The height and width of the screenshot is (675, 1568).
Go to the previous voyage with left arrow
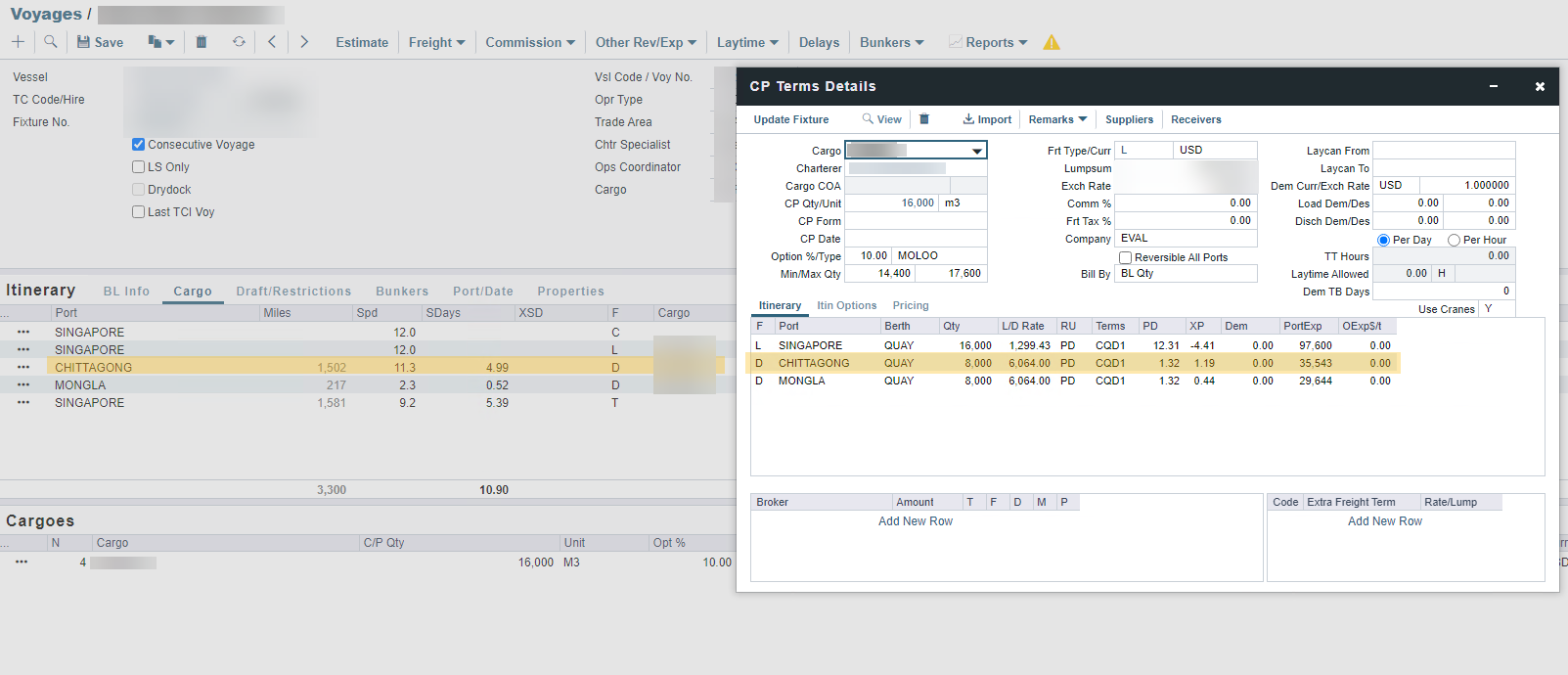pyautogui.click(x=272, y=42)
